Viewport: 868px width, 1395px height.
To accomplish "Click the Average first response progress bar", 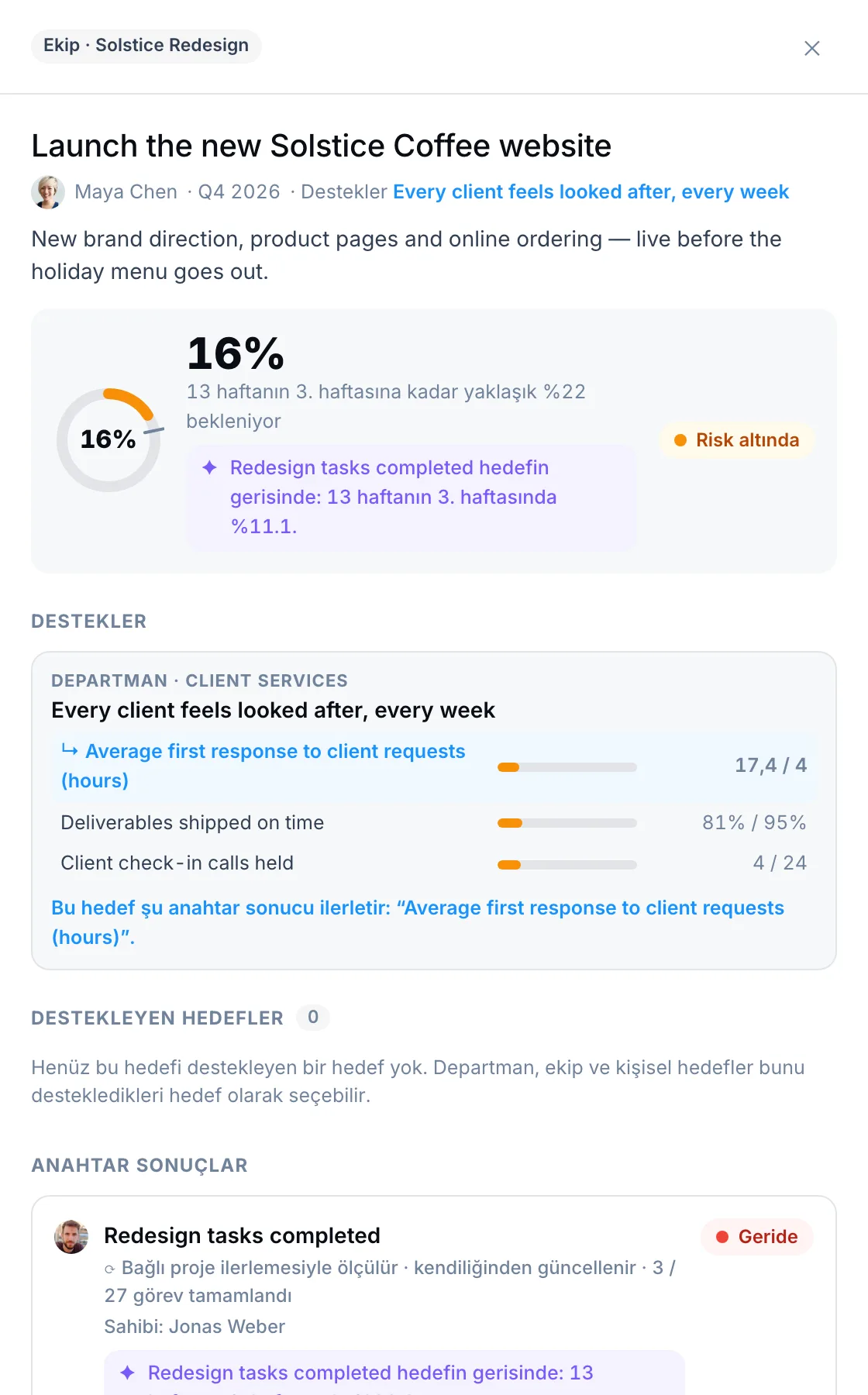I will point(567,767).
